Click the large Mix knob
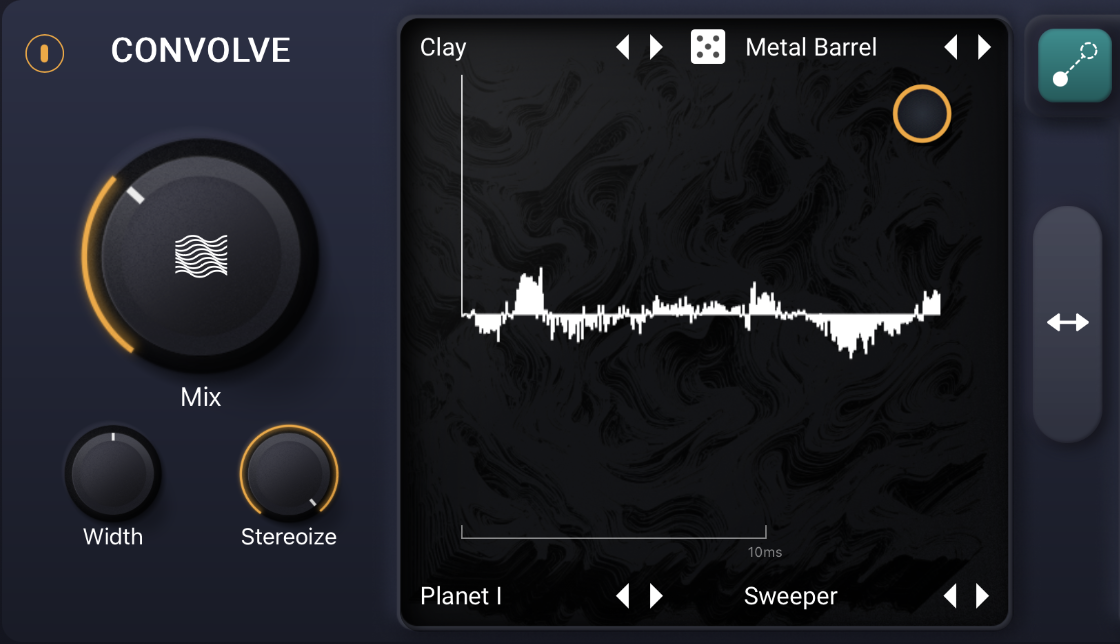The width and height of the screenshot is (1120, 644). coord(201,256)
